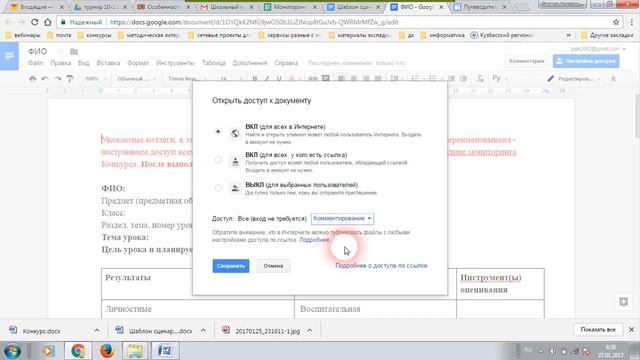640x360 pixels.
Task: Open the 'Вид' menu
Action: (x=83, y=63)
